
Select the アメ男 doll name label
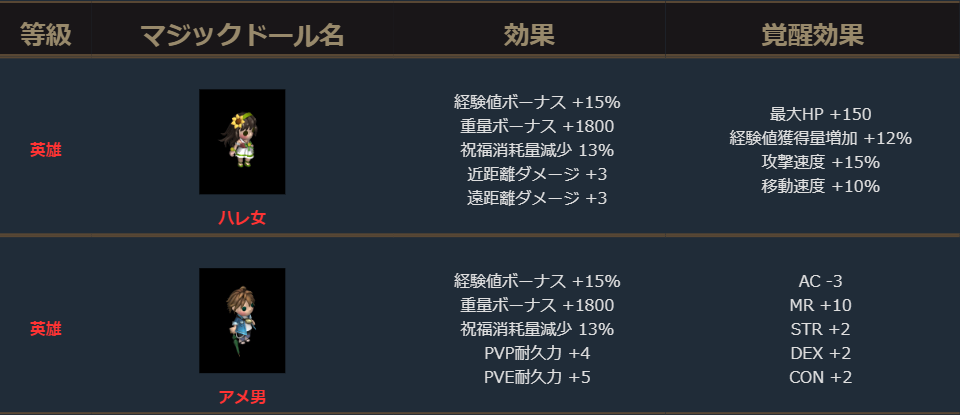point(242,397)
